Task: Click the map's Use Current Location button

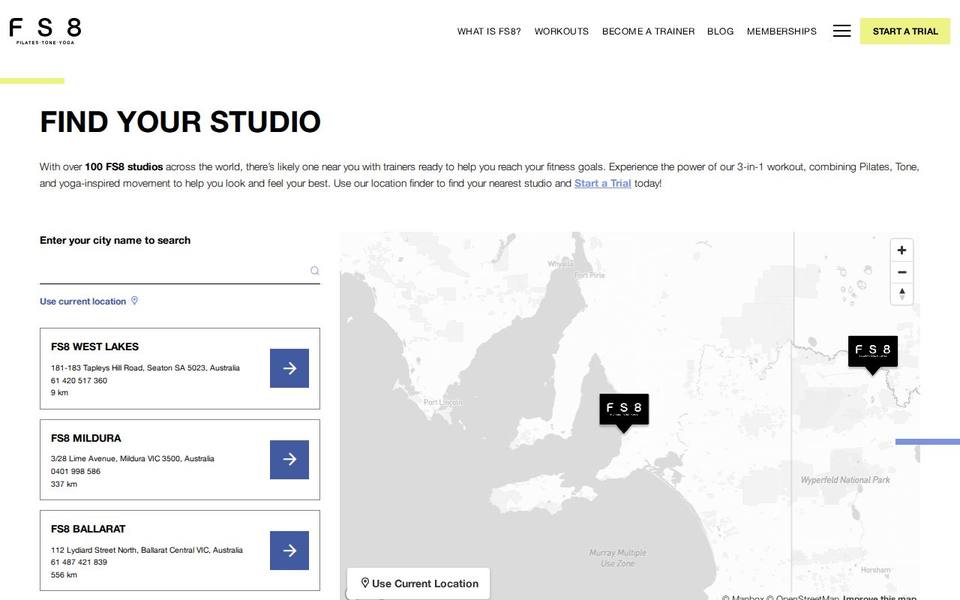Action: (419, 583)
